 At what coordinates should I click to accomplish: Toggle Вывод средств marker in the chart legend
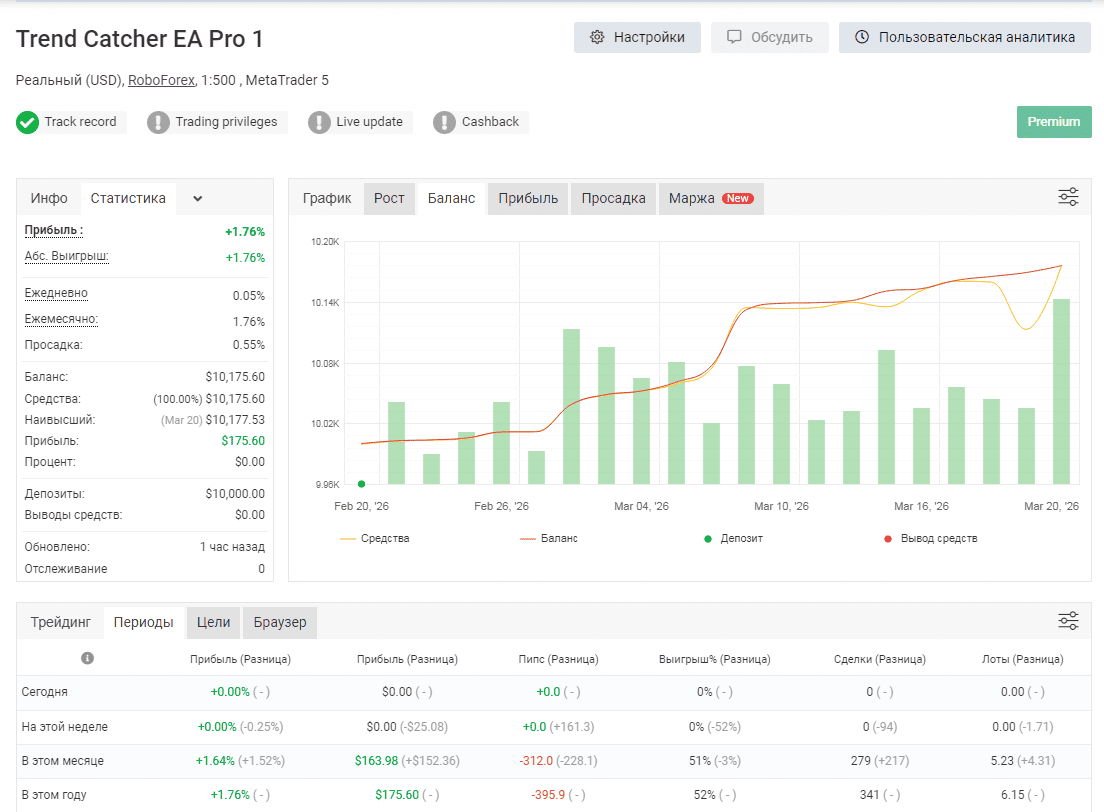click(930, 538)
